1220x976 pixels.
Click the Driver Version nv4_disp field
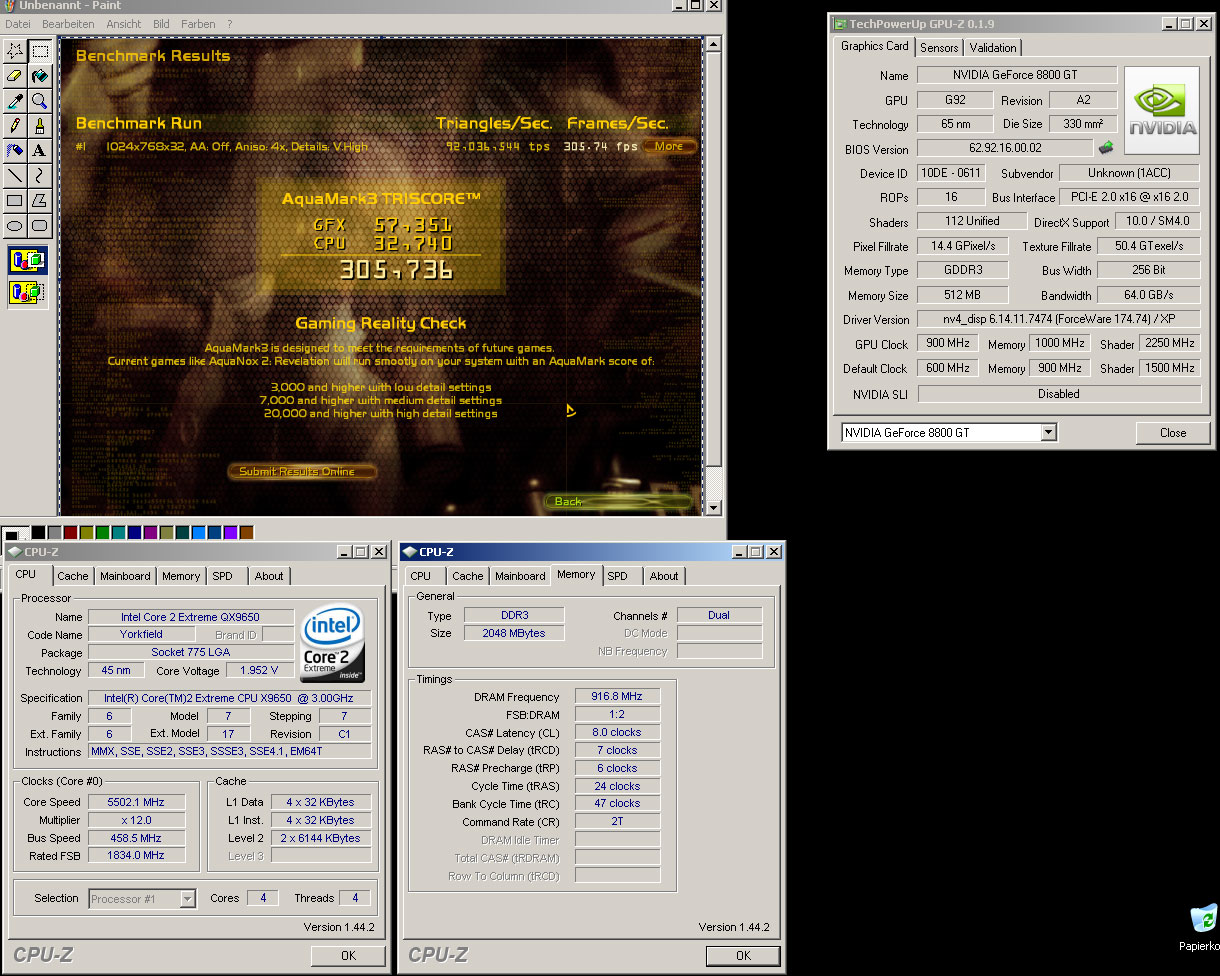click(x=1059, y=319)
